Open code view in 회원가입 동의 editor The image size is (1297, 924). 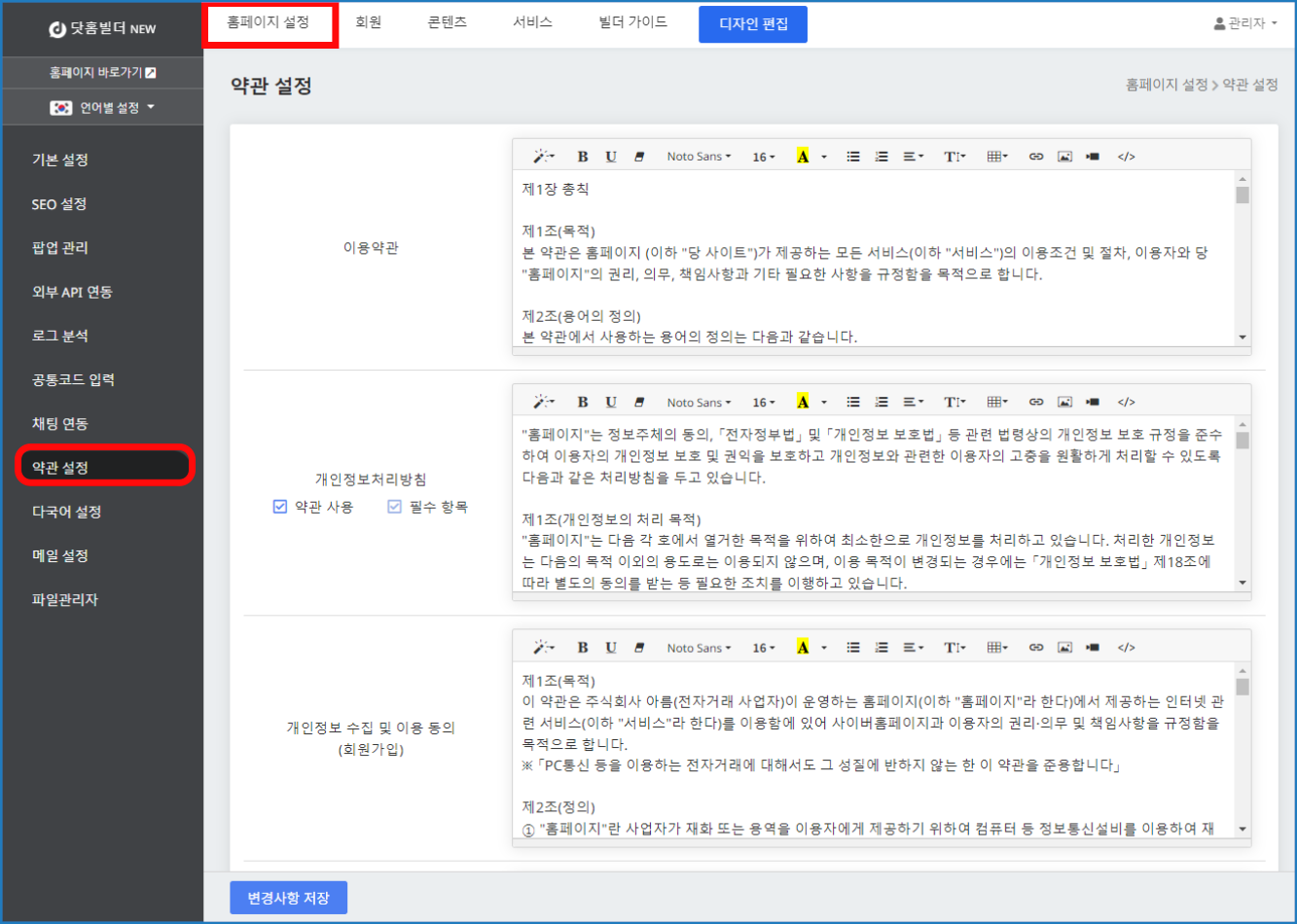[1126, 648]
